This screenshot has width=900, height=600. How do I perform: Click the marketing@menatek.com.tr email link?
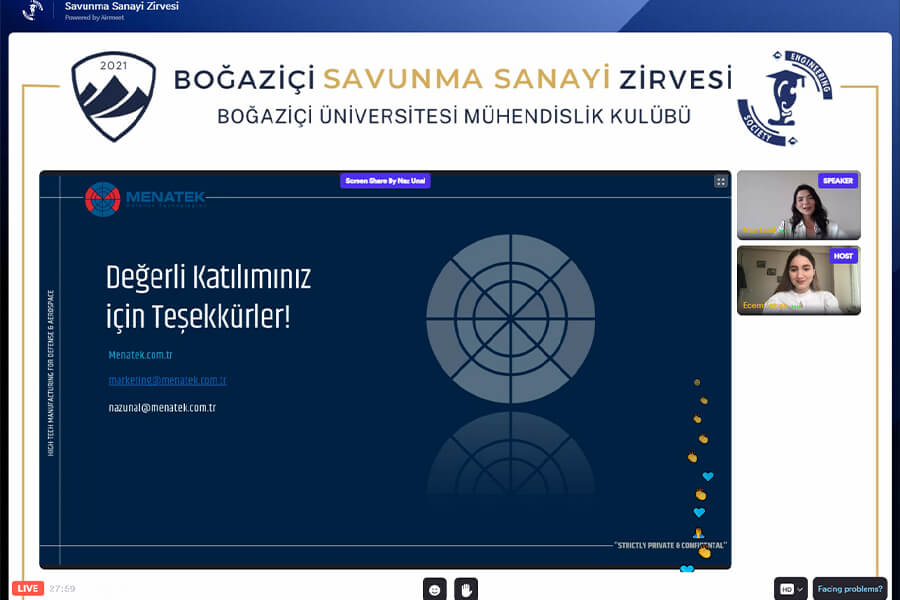(167, 381)
